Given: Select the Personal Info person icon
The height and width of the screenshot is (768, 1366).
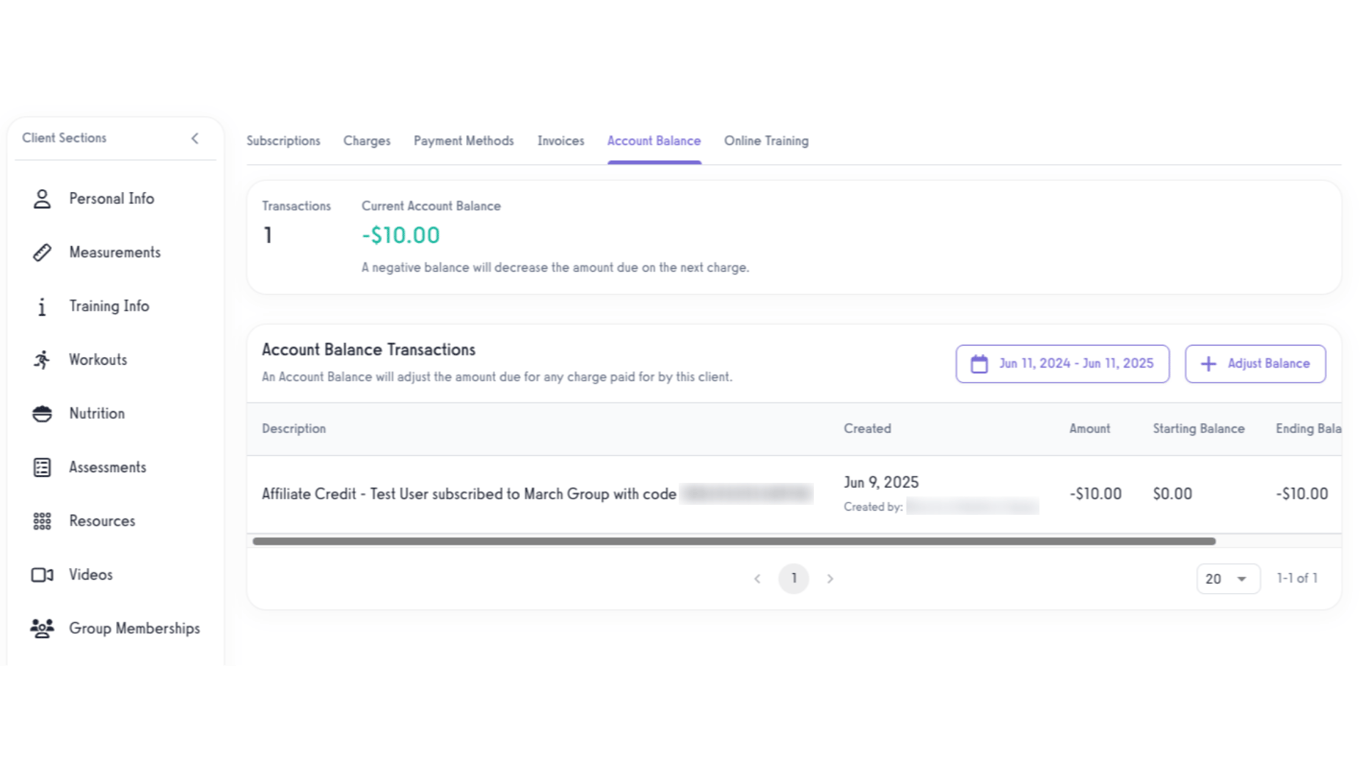Looking at the screenshot, I should [x=42, y=198].
